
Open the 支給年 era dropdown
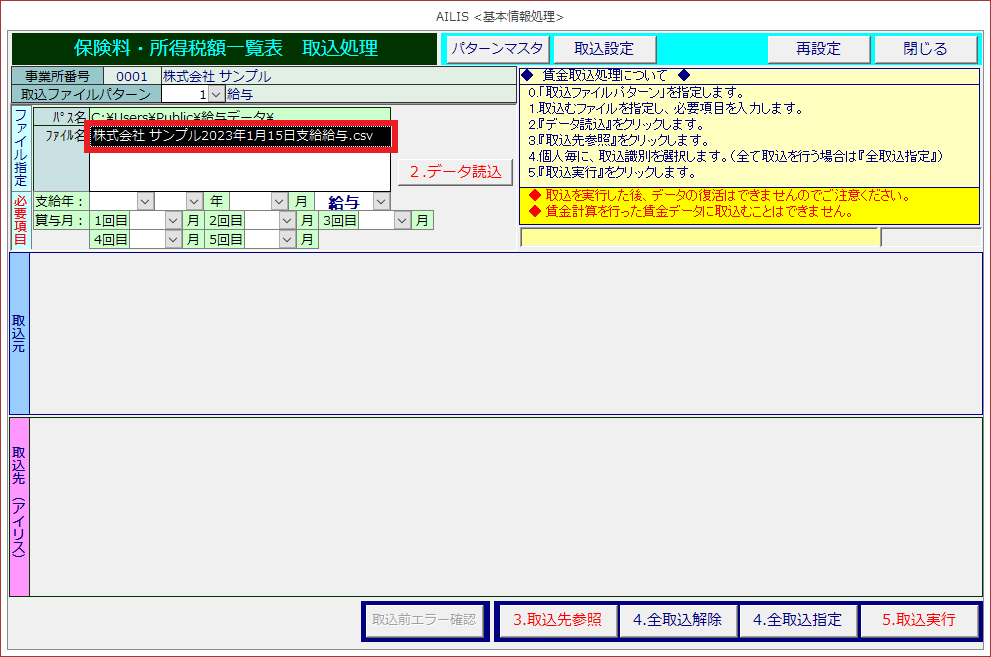click(145, 201)
